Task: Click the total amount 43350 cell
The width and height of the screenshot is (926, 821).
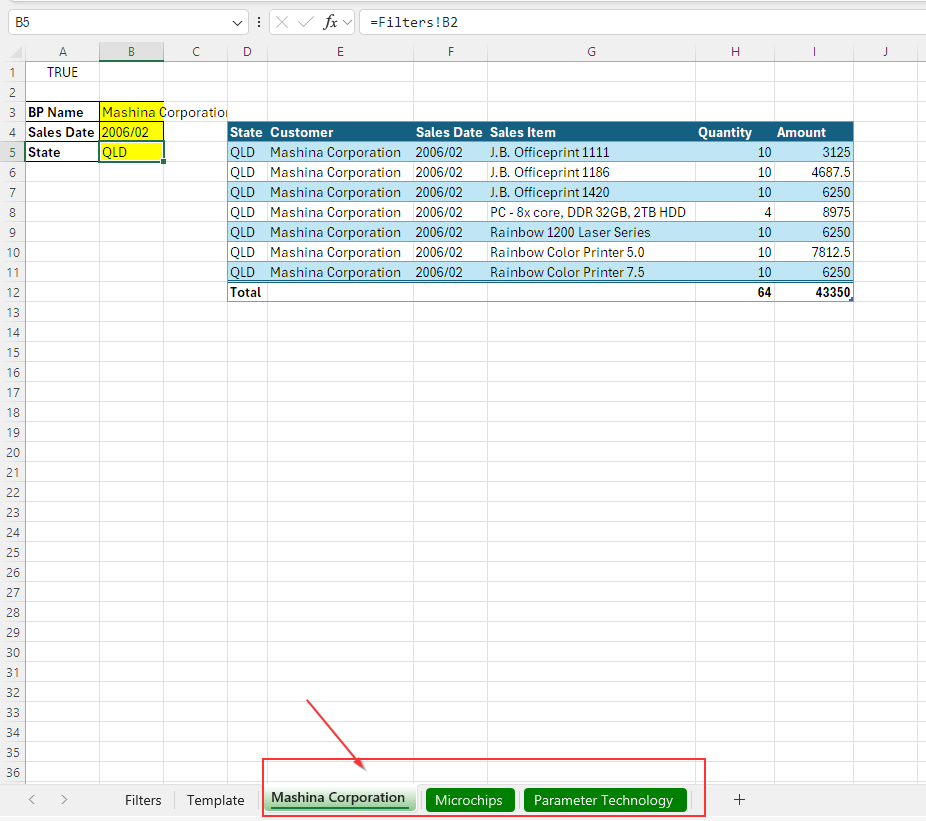Action: (814, 292)
